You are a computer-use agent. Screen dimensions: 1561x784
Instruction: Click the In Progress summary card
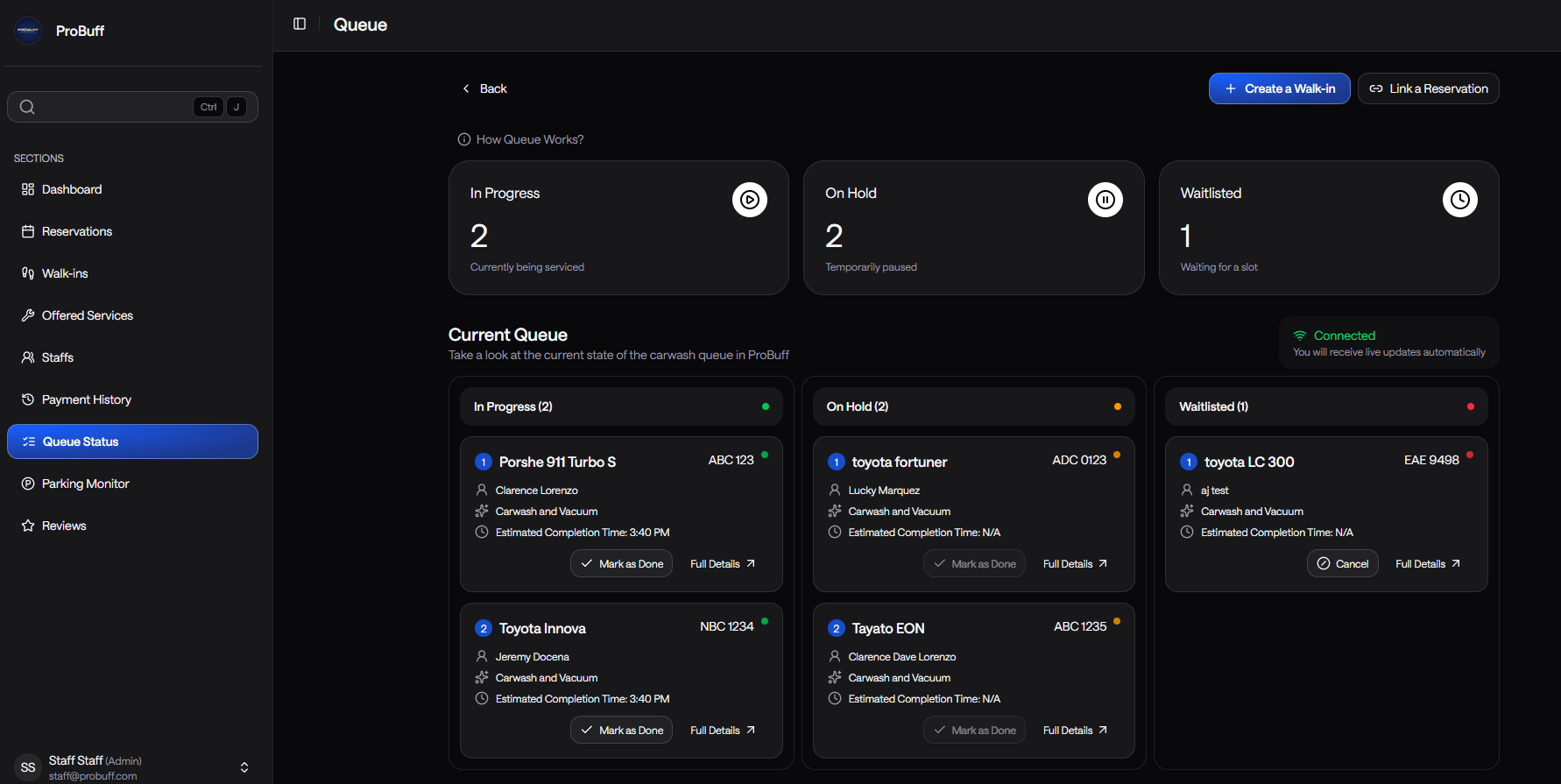[618, 228]
